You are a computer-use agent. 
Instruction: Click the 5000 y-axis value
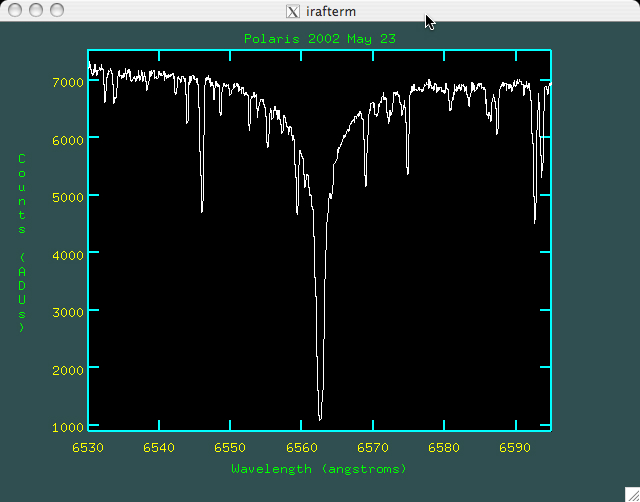[x=68, y=198]
